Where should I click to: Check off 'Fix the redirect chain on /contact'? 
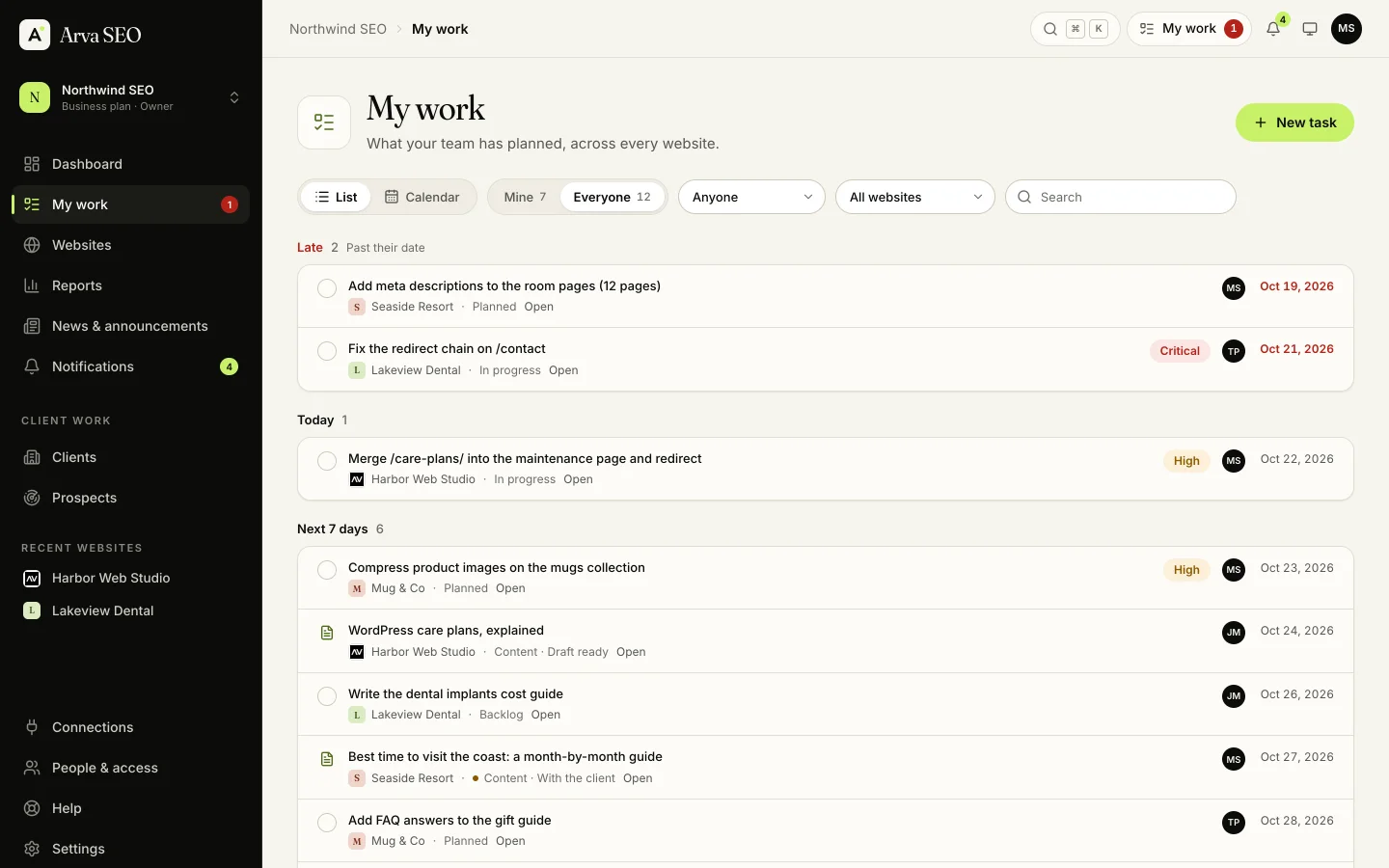327,351
